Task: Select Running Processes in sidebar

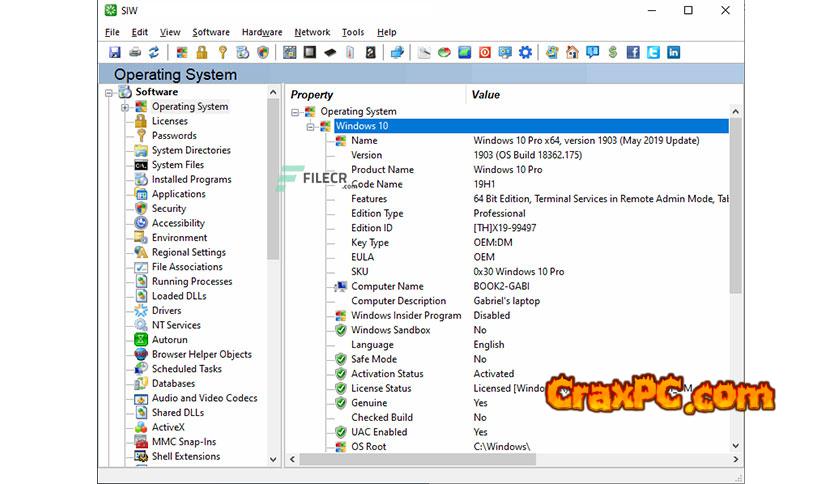Action: tap(191, 282)
